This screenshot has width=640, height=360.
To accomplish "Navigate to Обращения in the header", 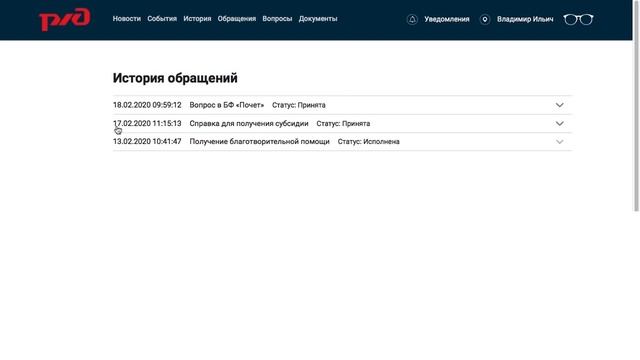I will click(x=237, y=19).
